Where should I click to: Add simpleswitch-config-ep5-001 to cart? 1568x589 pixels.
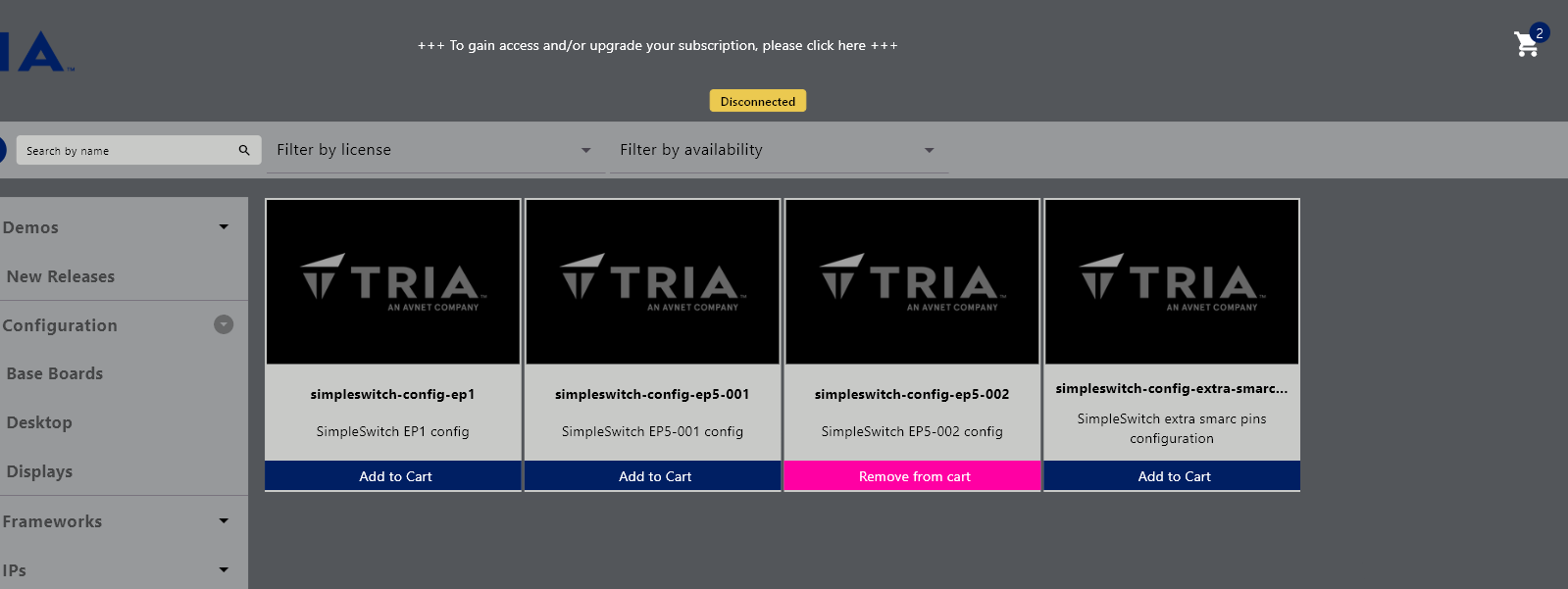click(x=653, y=475)
